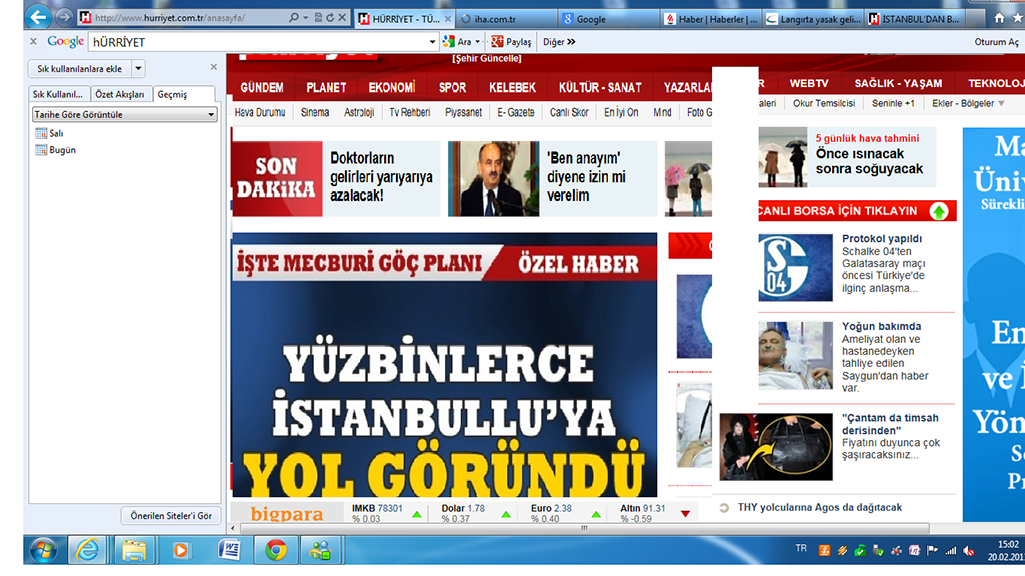Close the Google toolbar with its X
Screen dimensions: 1025x576
pyautogui.click(x=33, y=41)
